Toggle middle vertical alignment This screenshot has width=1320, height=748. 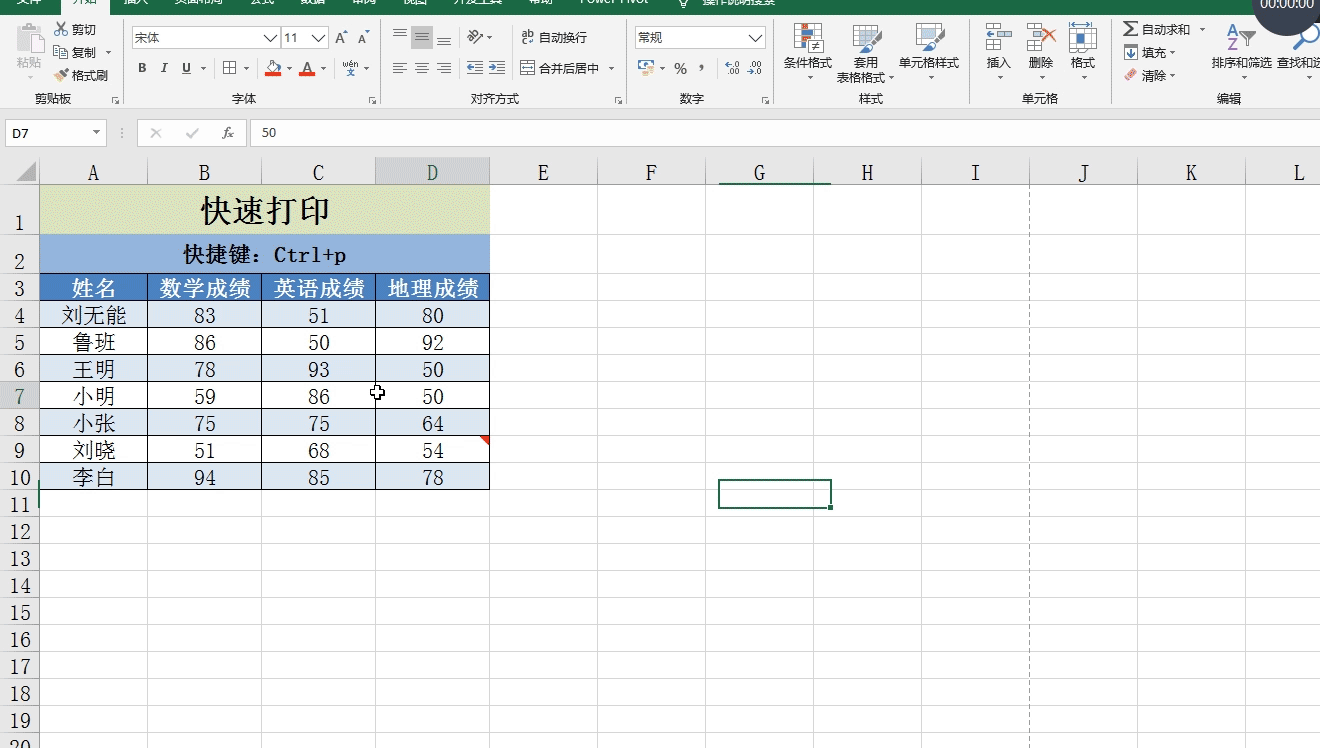coord(422,37)
